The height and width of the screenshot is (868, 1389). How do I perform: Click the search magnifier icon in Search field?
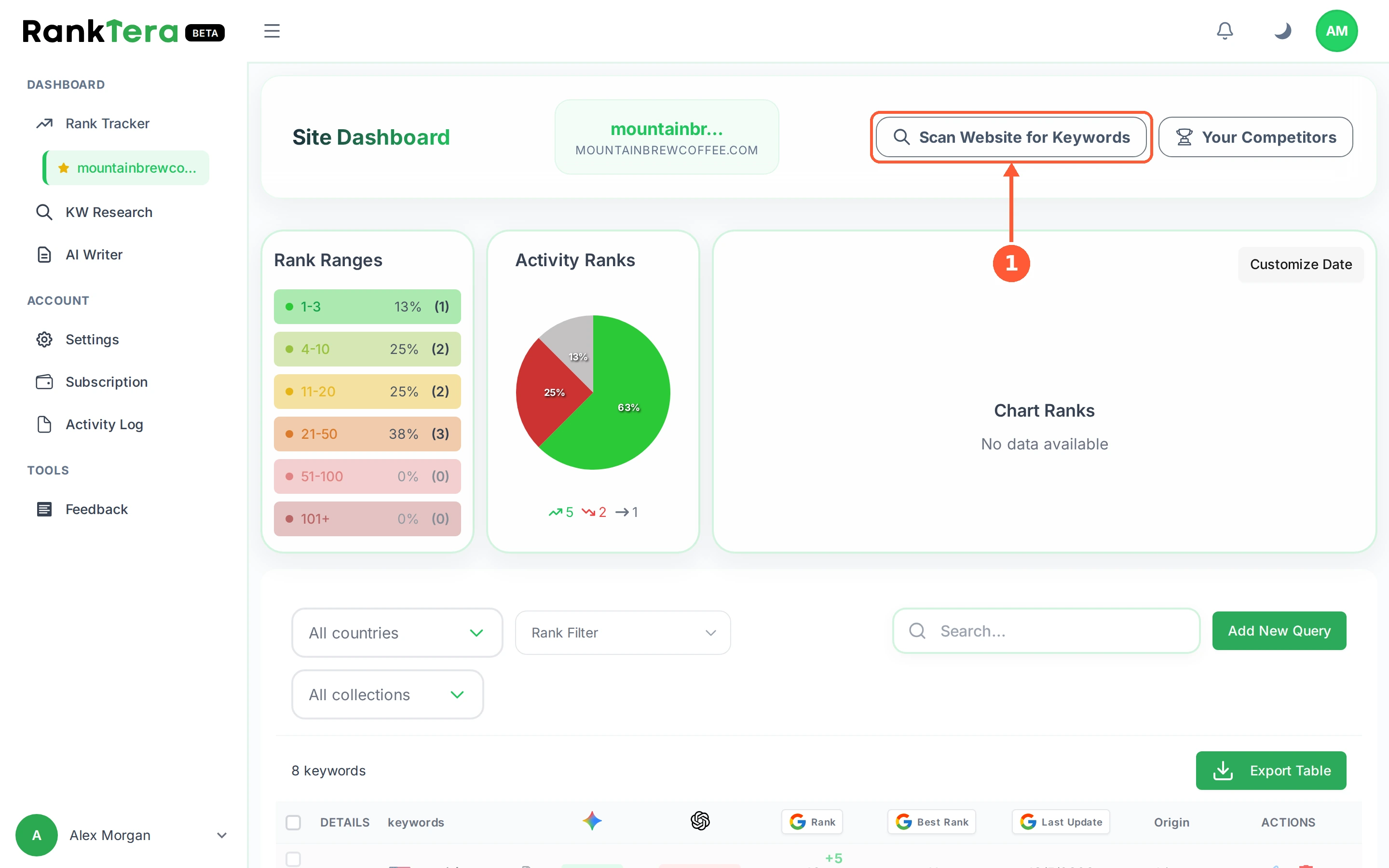click(x=917, y=630)
